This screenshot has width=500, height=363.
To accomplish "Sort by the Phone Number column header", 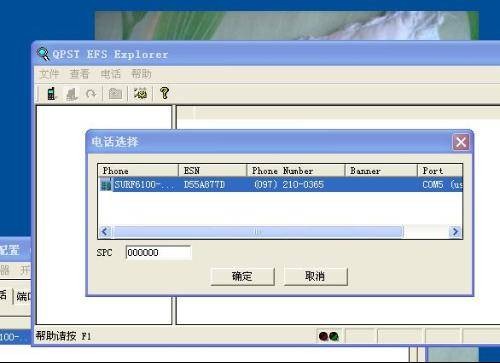I will click(x=296, y=171).
